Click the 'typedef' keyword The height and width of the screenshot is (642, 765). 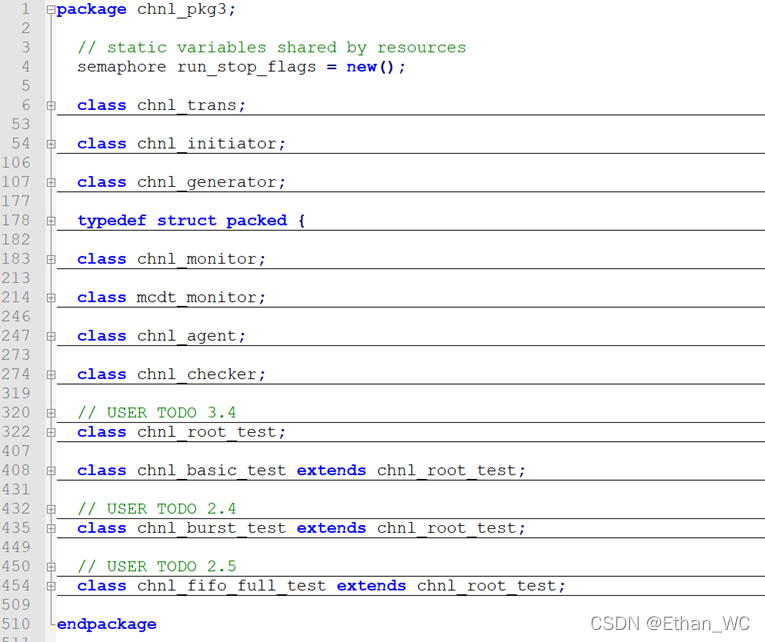pos(112,221)
